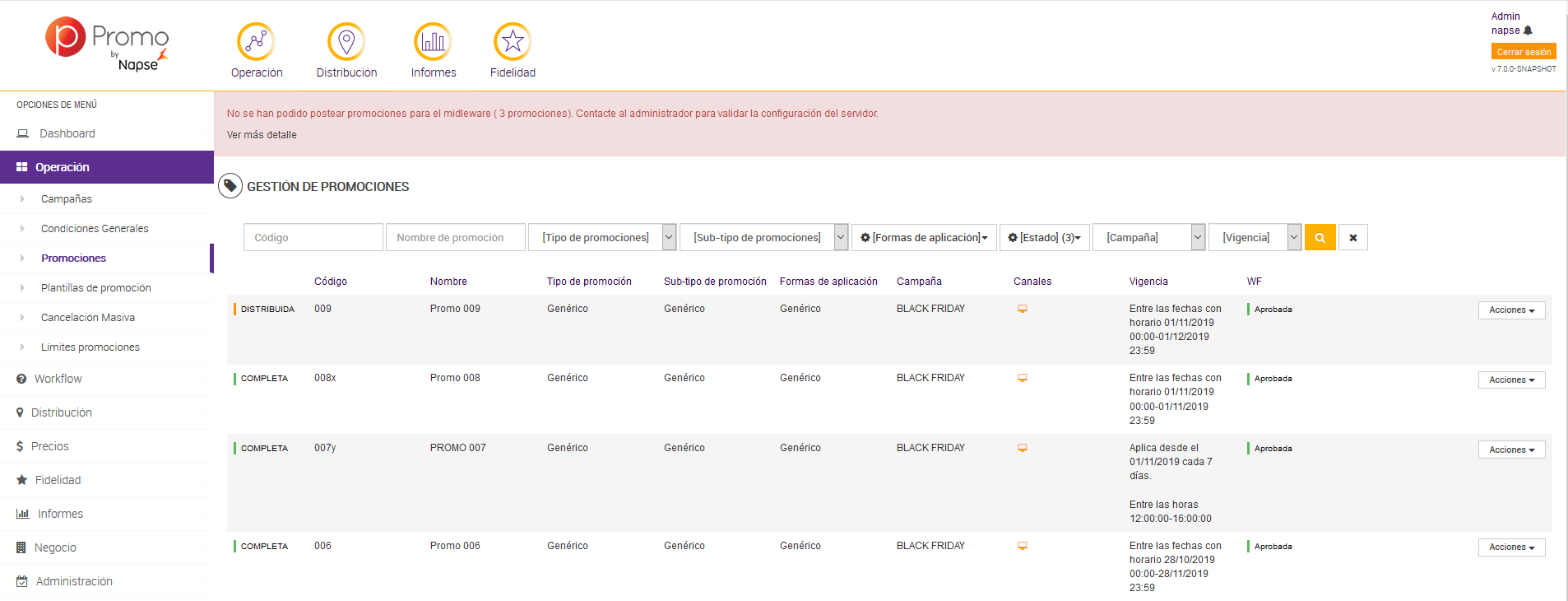
Task: Click the Cerrar sesión button
Action: coord(1523,52)
